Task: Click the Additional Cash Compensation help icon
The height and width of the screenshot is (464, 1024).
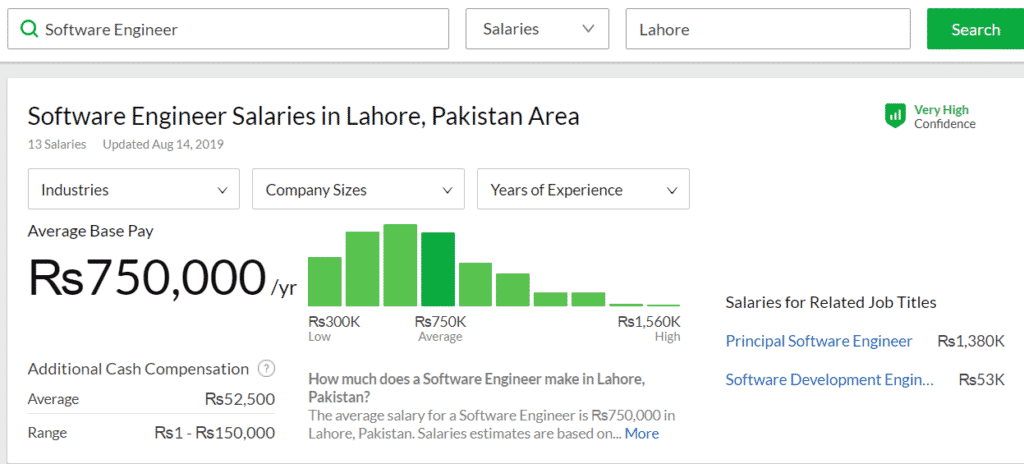Action: click(x=266, y=368)
